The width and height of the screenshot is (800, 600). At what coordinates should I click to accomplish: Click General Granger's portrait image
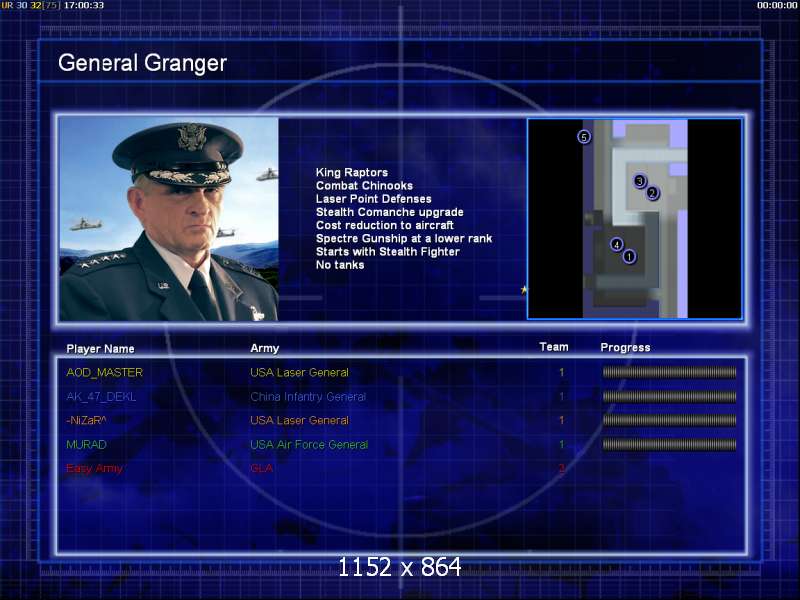pos(169,219)
